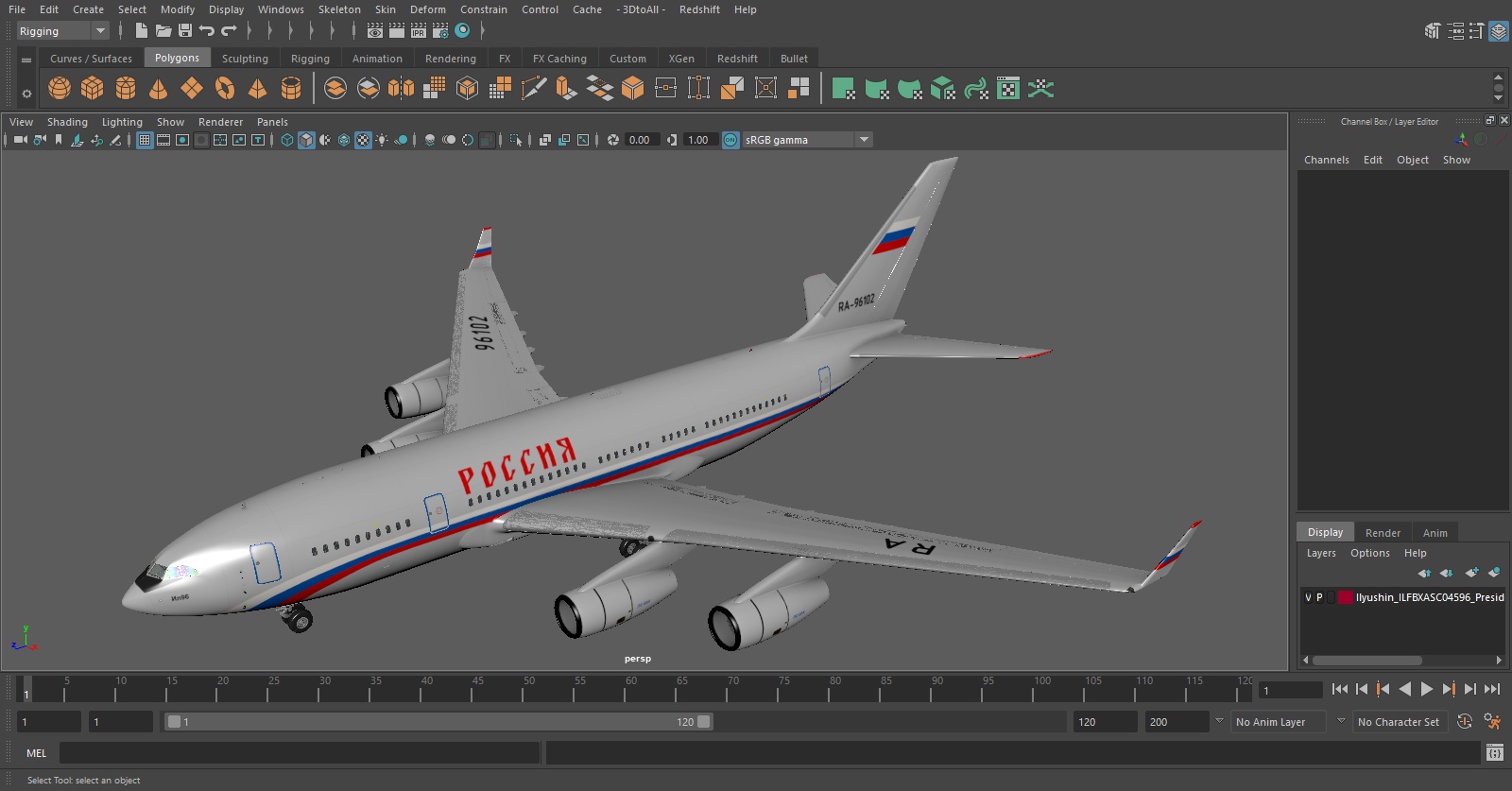Open the Deform menu
Viewport: 1512px width, 791px height.
(428, 9)
